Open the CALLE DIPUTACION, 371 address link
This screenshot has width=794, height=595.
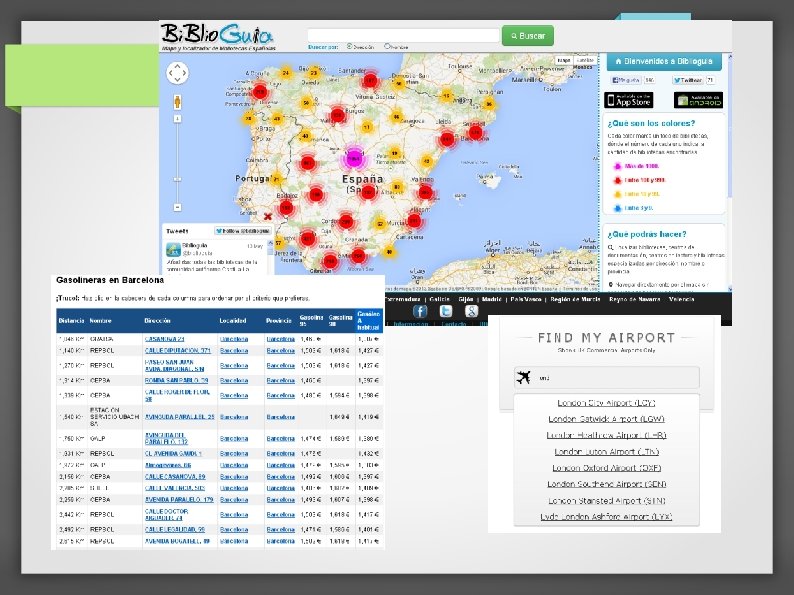178,350
